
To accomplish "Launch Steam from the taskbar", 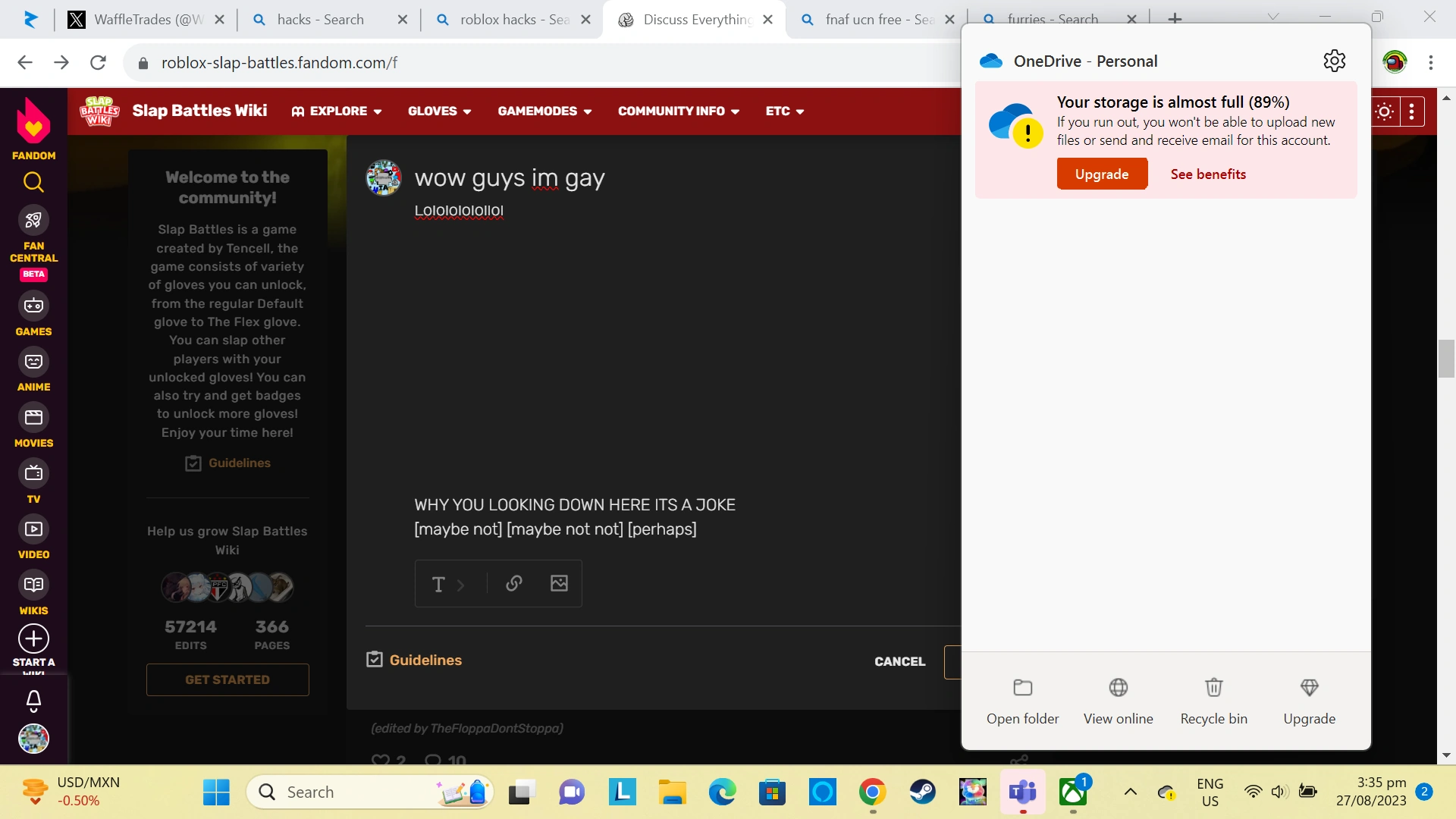I will pyautogui.click(x=922, y=792).
